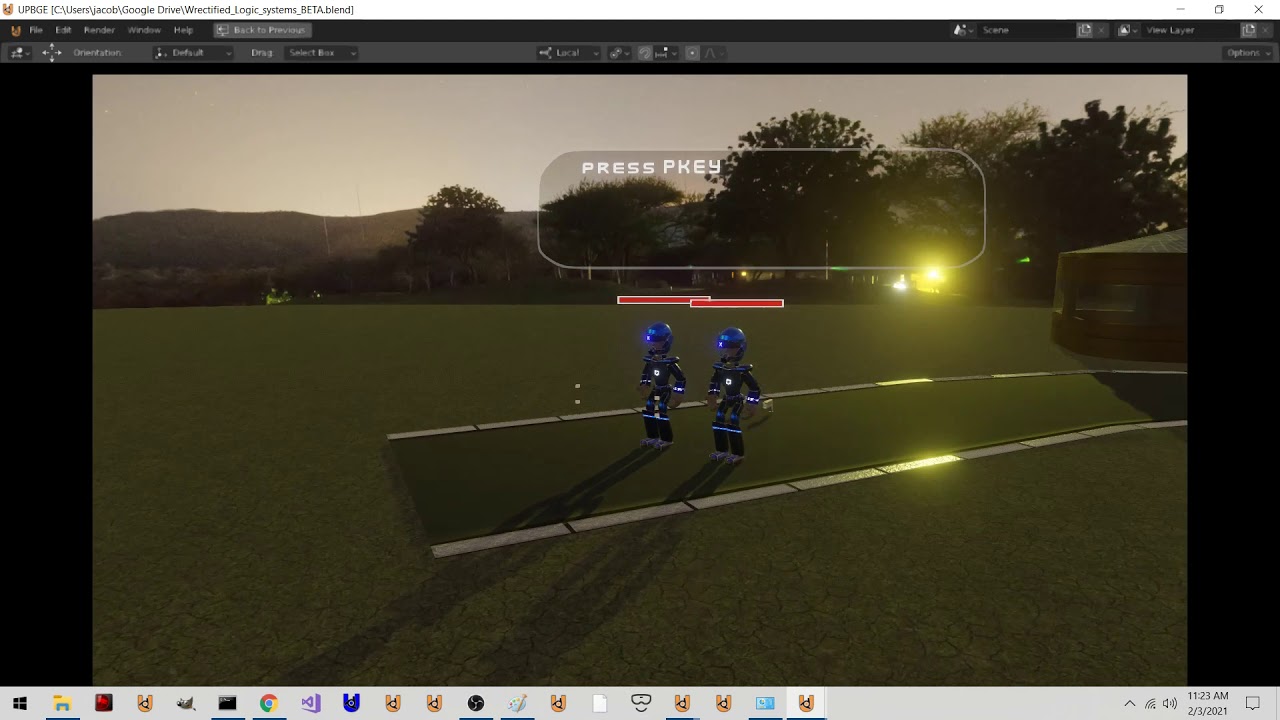Click the new View Layer duplicate icon
The image size is (1280, 720).
coord(1249,30)
